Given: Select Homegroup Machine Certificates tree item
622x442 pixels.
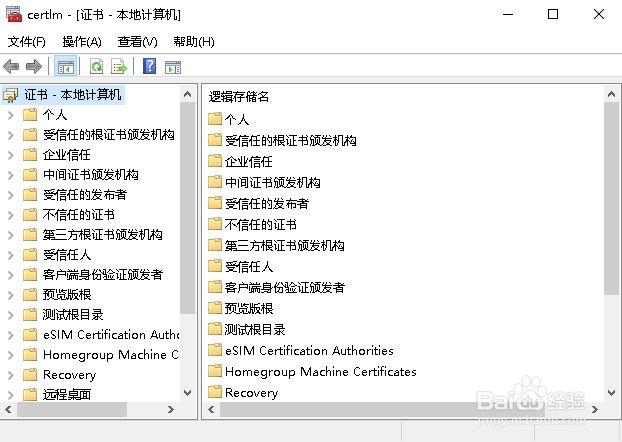Looking at the screenshot, I should (111, 355).
